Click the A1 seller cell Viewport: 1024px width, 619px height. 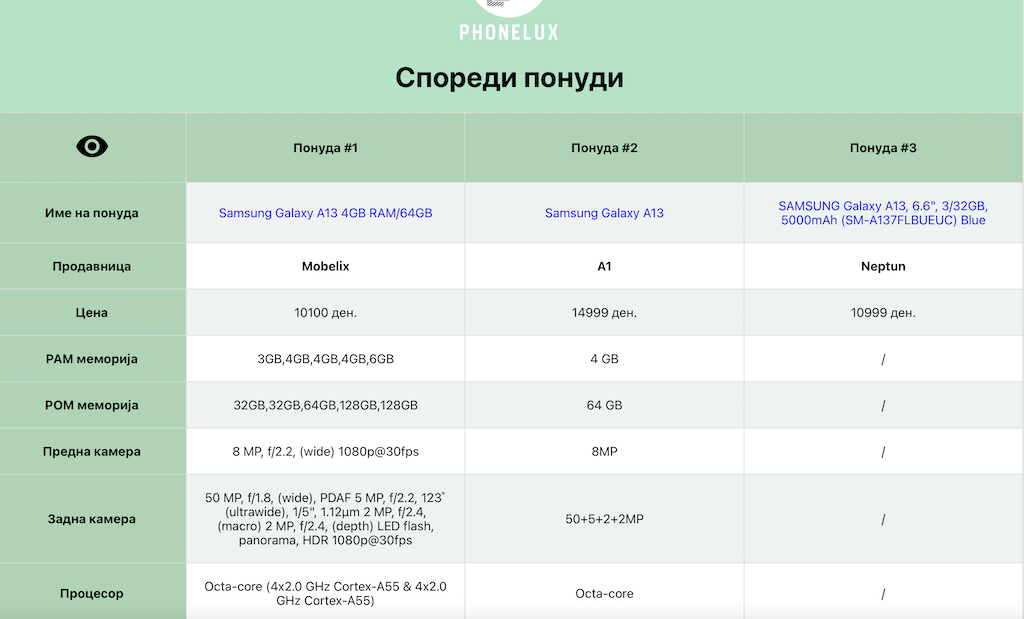(x=604, y=267)
